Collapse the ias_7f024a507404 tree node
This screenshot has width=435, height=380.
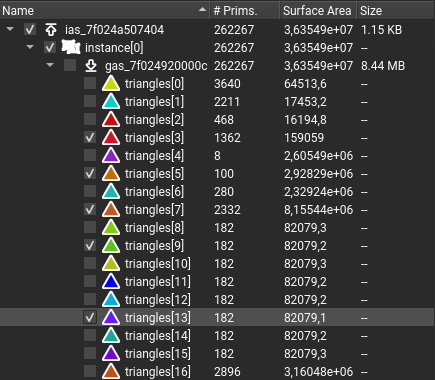[x=10, y=29]
